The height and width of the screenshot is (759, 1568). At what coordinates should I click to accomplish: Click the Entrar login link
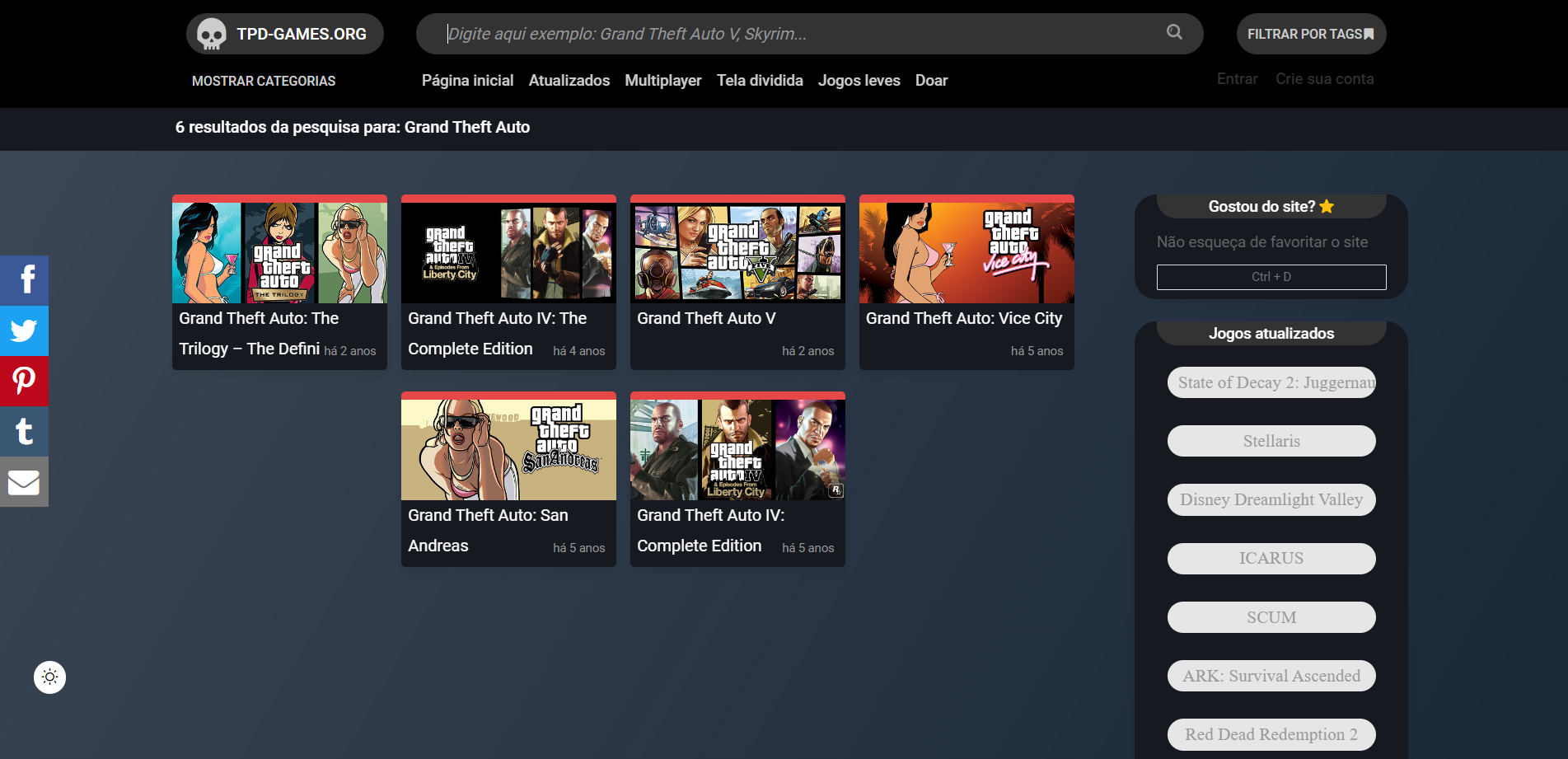[1237, 79]
